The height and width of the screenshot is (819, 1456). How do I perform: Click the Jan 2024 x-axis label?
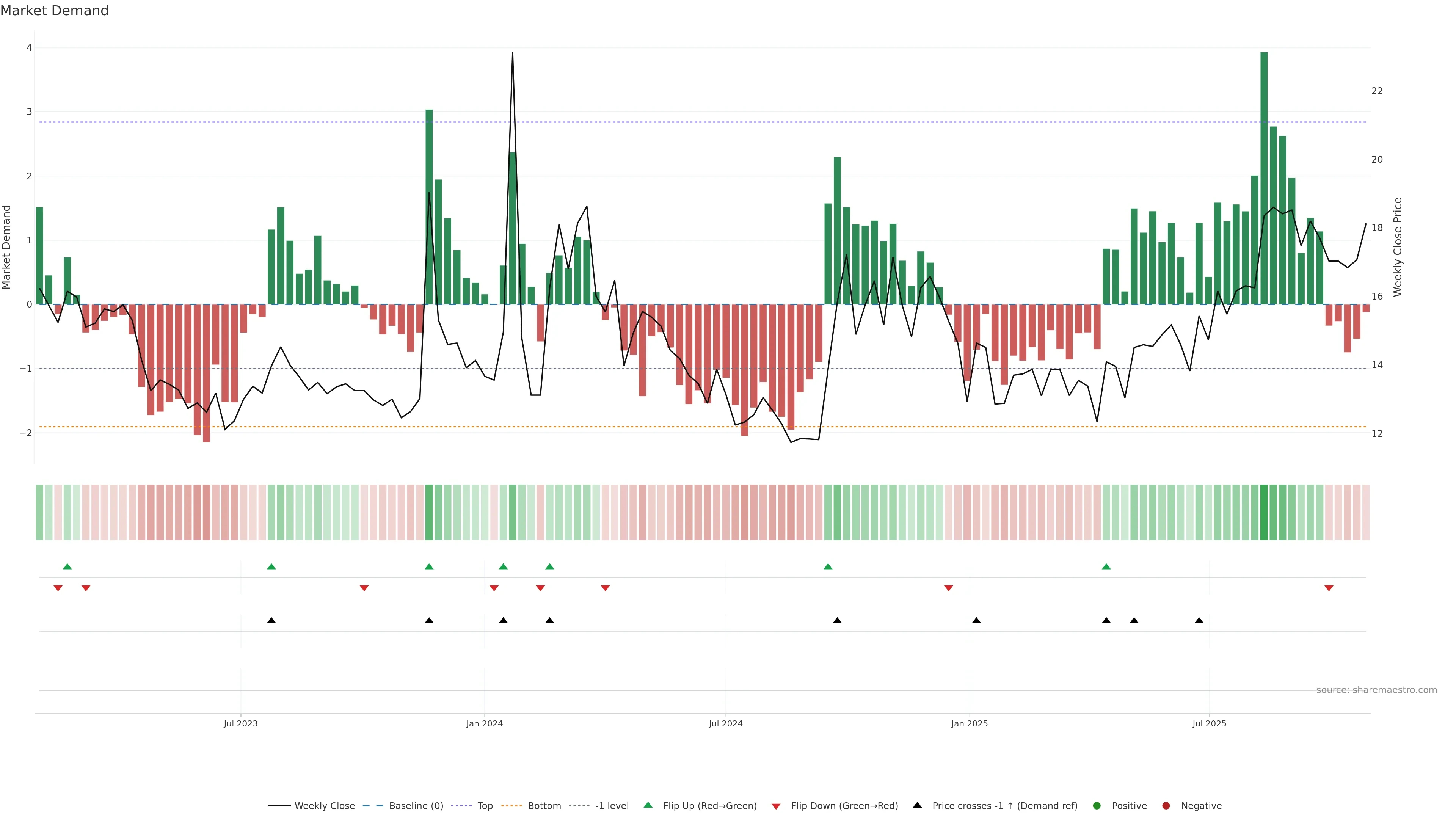(484, 723)
